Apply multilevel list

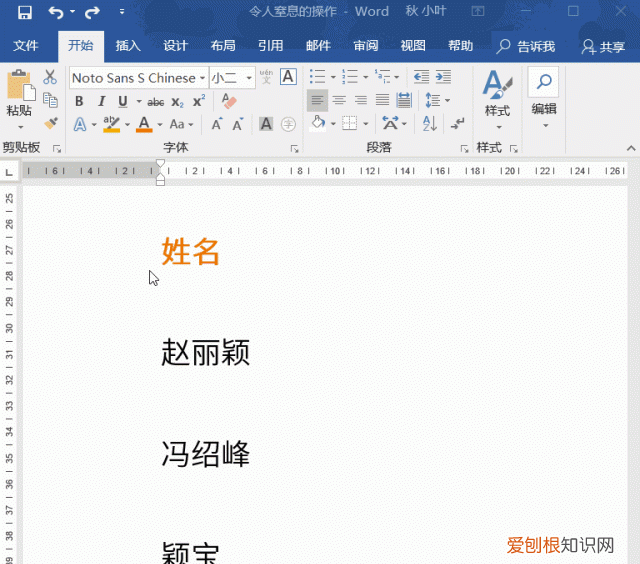(x=382, y=77)
